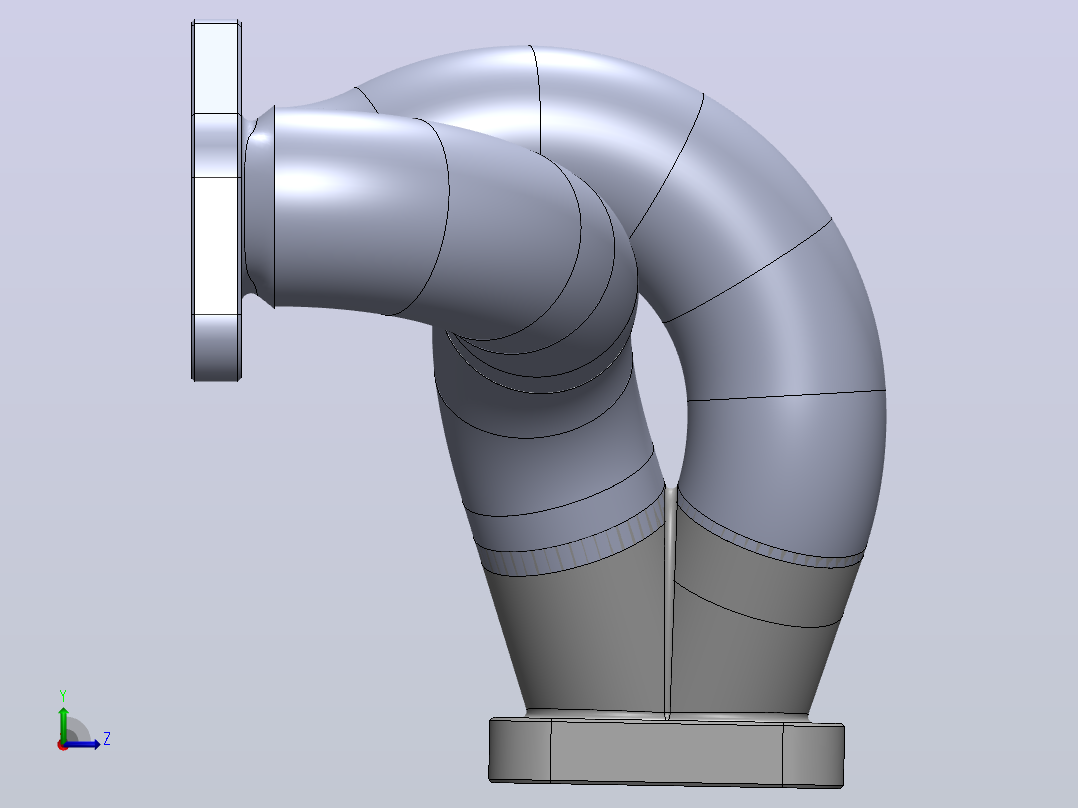Click the blue Z axis on orientation triad

point(84,744)
